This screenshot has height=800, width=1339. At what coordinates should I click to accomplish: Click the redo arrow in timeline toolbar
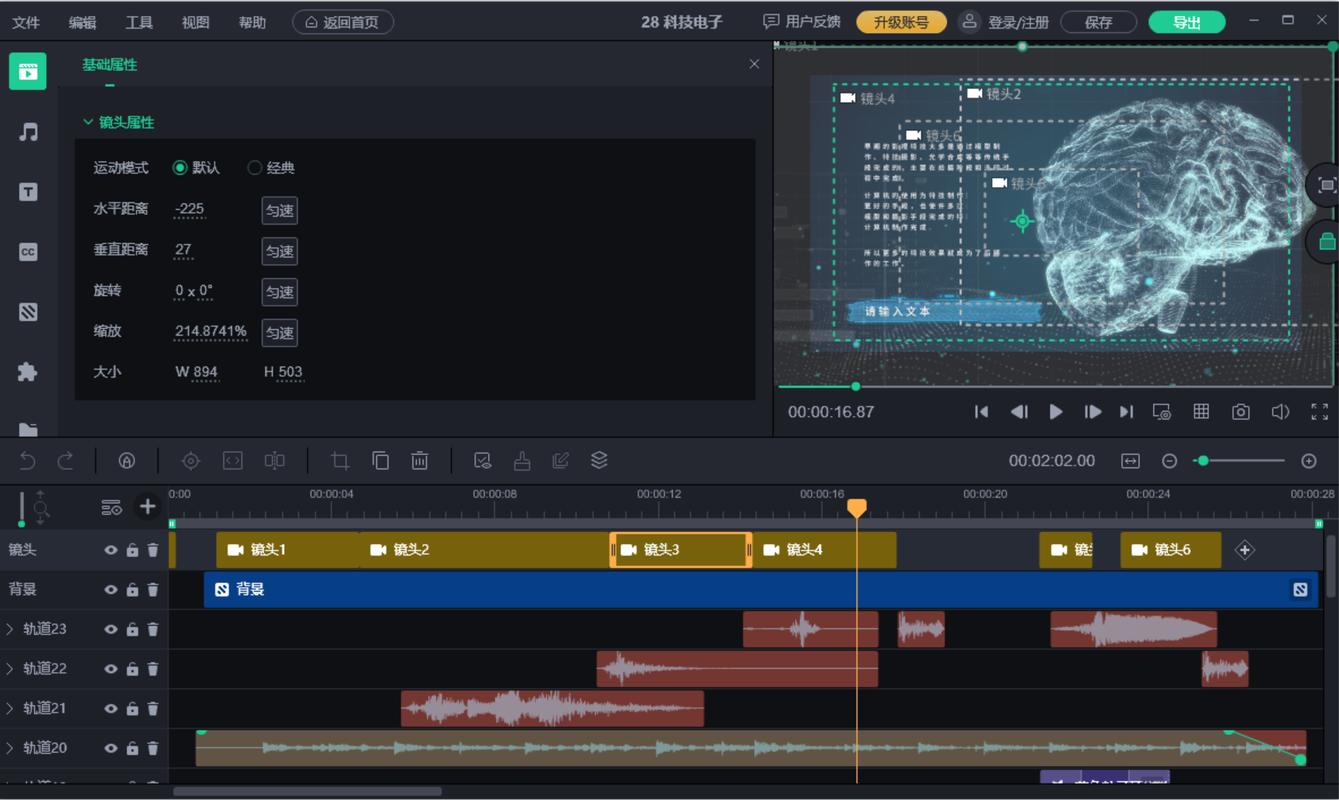click(65, 460)
